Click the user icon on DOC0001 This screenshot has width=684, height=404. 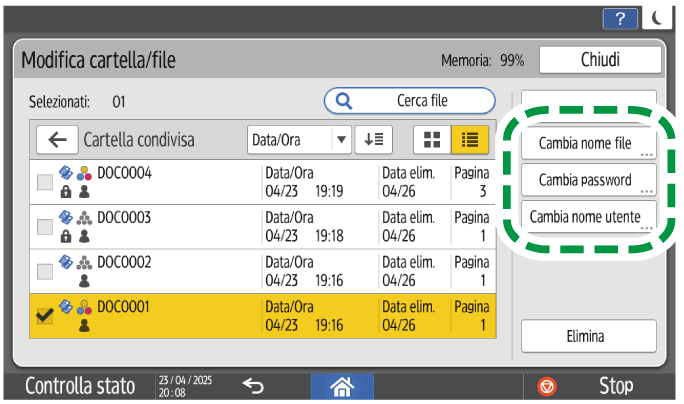coord(84,325)
